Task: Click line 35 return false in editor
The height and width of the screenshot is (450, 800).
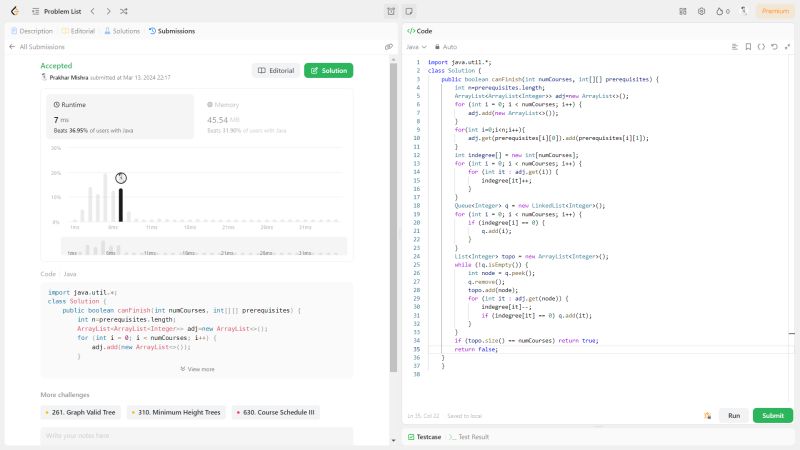Action: coord(476,349)
